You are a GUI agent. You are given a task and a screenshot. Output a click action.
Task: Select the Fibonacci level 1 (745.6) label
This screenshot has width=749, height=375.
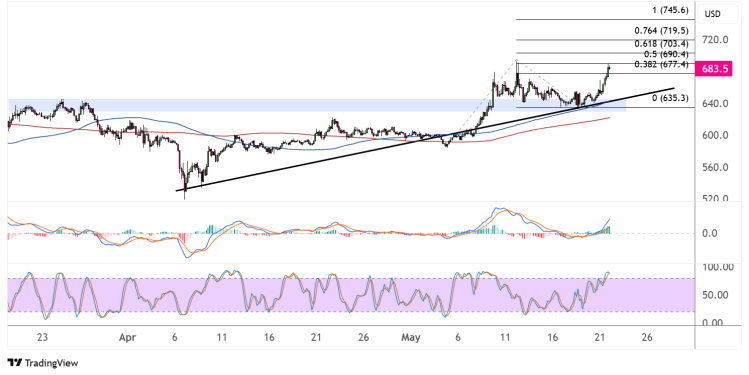[x=671, y=10]
